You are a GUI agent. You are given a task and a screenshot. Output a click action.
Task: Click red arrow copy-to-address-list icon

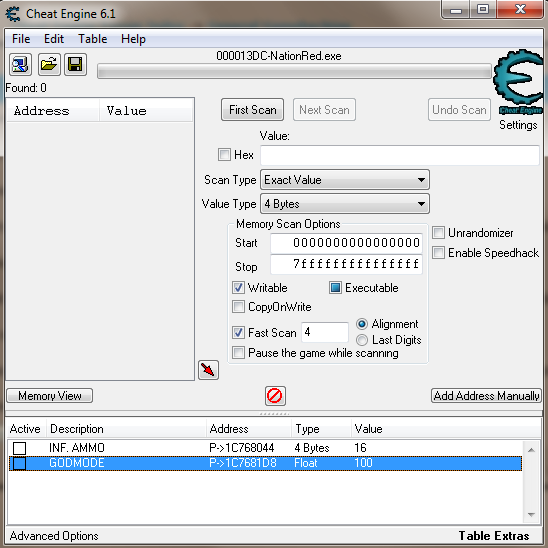coord(208,370)
